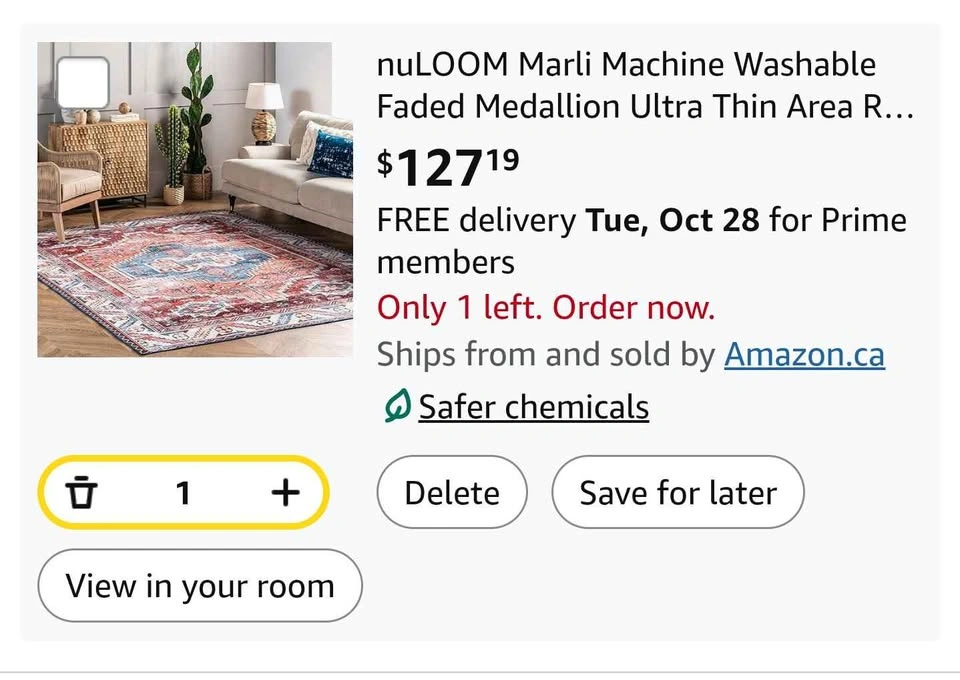Click the 'Ships from and sold by' text
This screenshot has height=680, width=960.
click(x=546, y=354)
